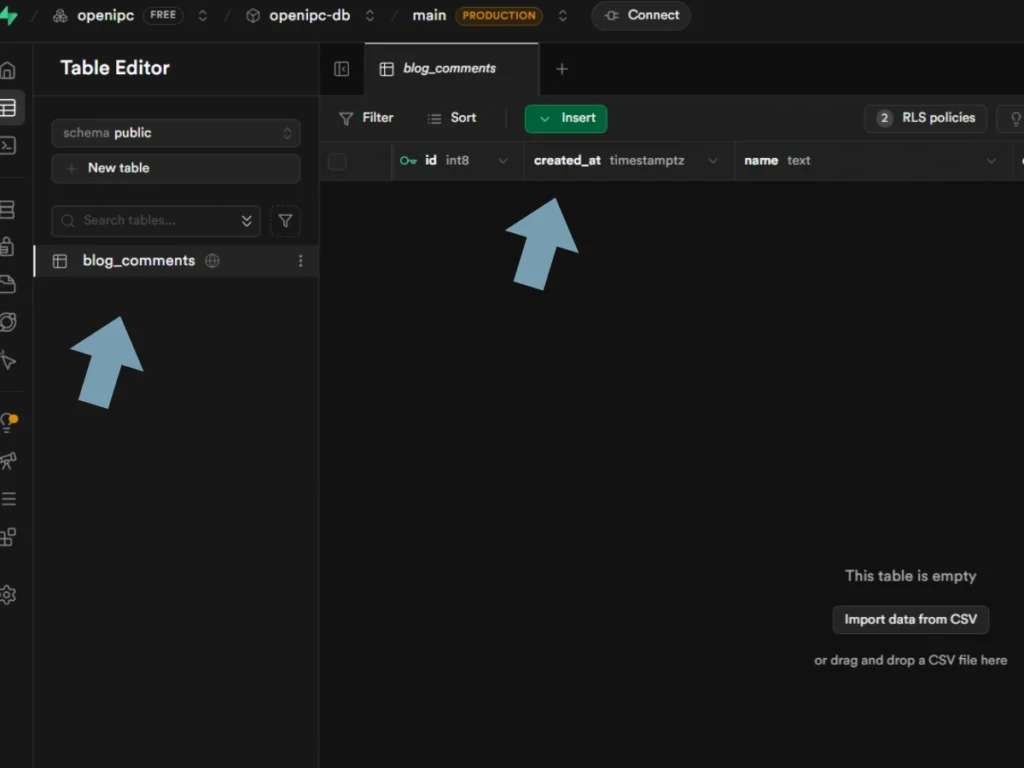The image size is (1024, 768).
Task: Open the Logs list sidebar icon
Action: pos(8,499)
